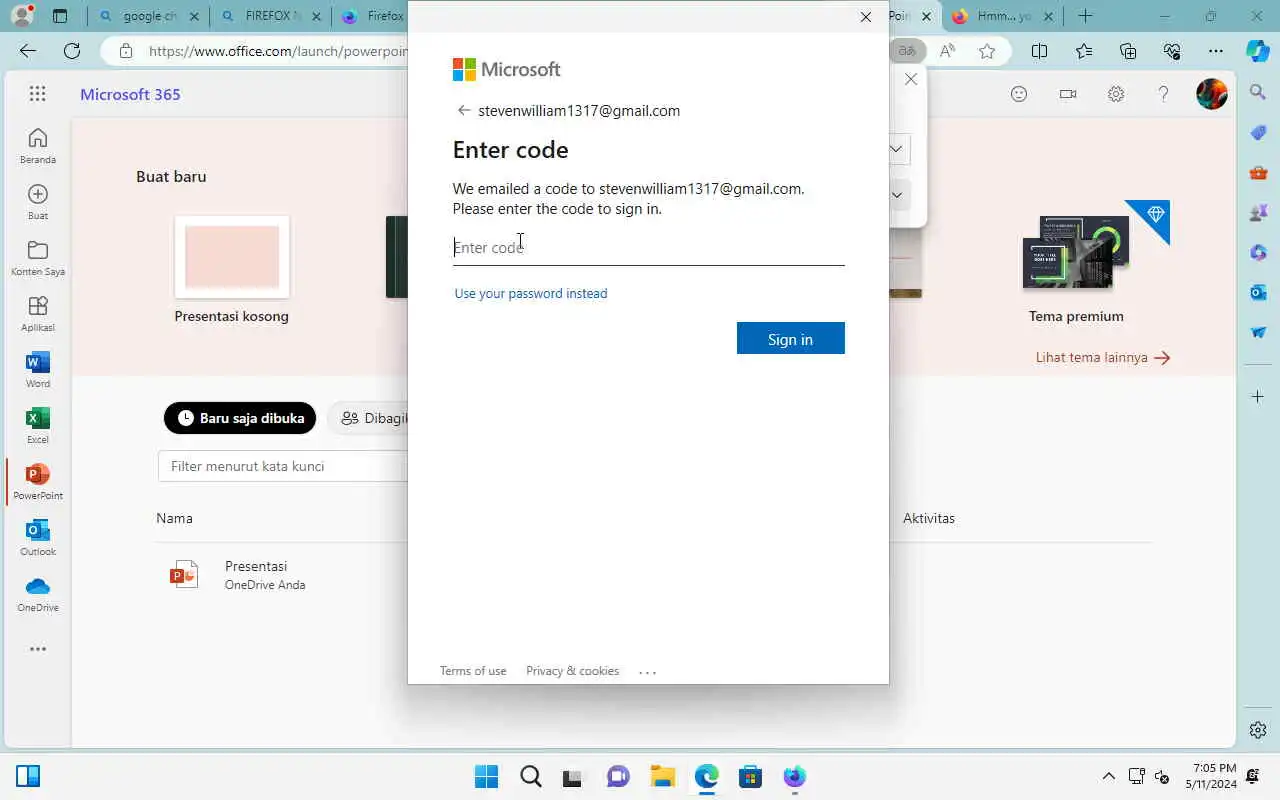The image size is (1280, 800).
Task: Open Konten Saya in the sidebar
Action: [x=38, y=258]
